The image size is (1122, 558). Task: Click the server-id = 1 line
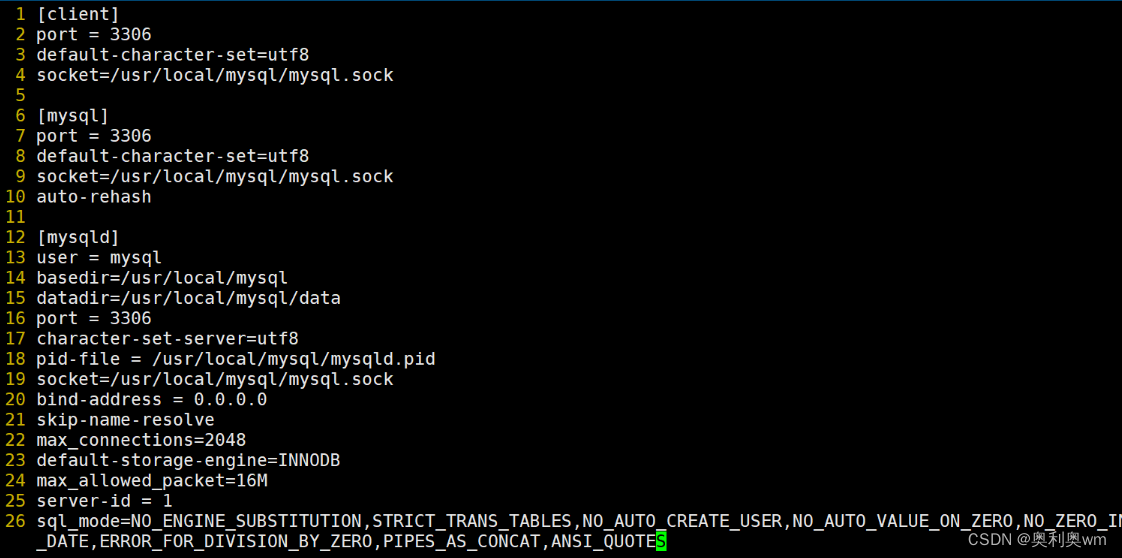point(104,501)
